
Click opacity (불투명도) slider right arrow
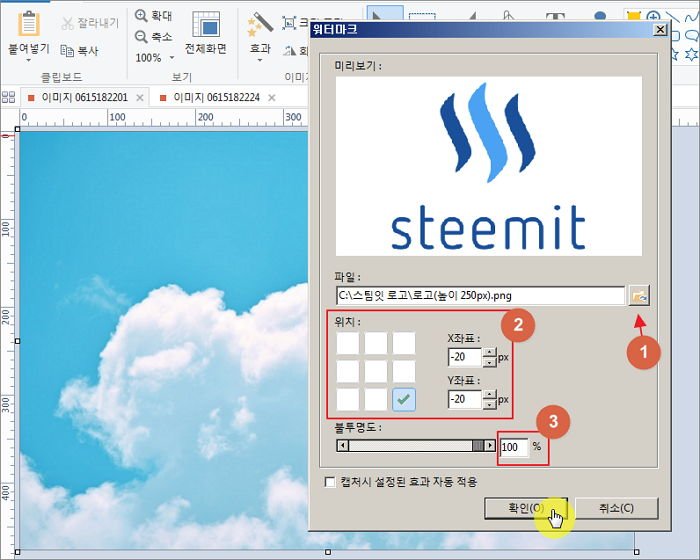point(490,446)
